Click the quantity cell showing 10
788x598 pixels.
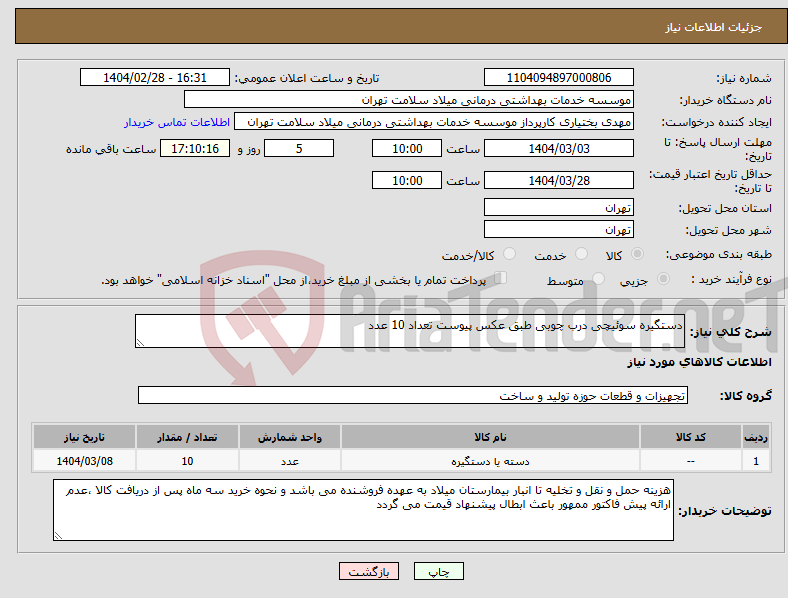coord(187,461)
